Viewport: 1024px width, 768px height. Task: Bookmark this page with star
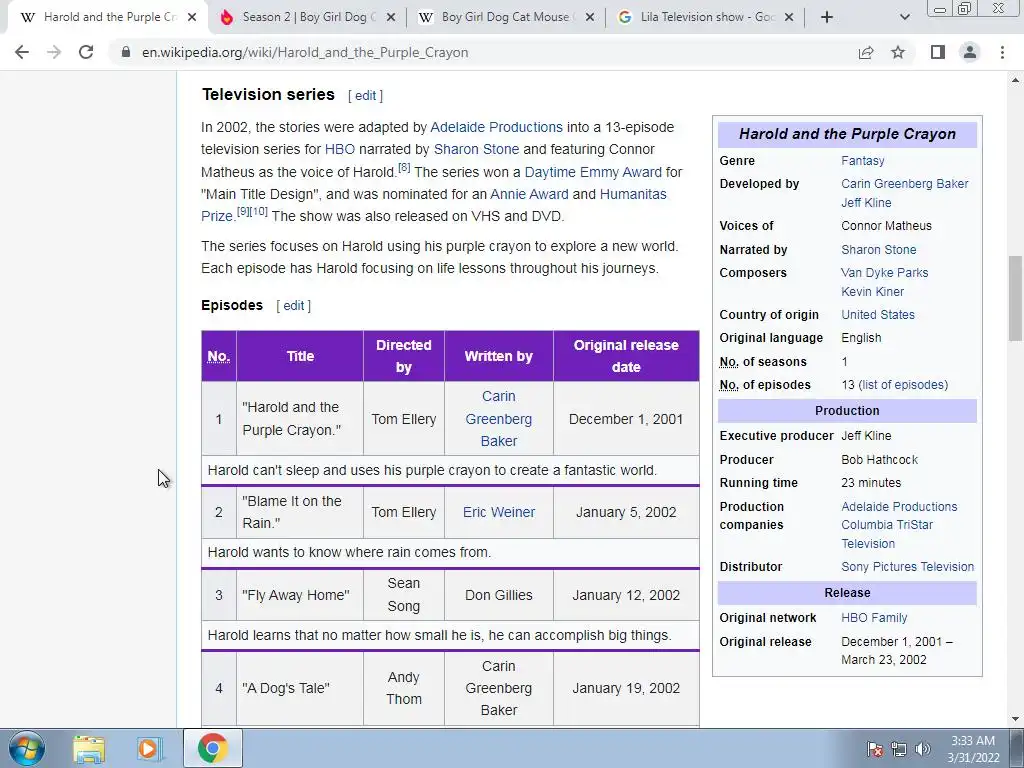pyautogui.click(x=898, y=52)
